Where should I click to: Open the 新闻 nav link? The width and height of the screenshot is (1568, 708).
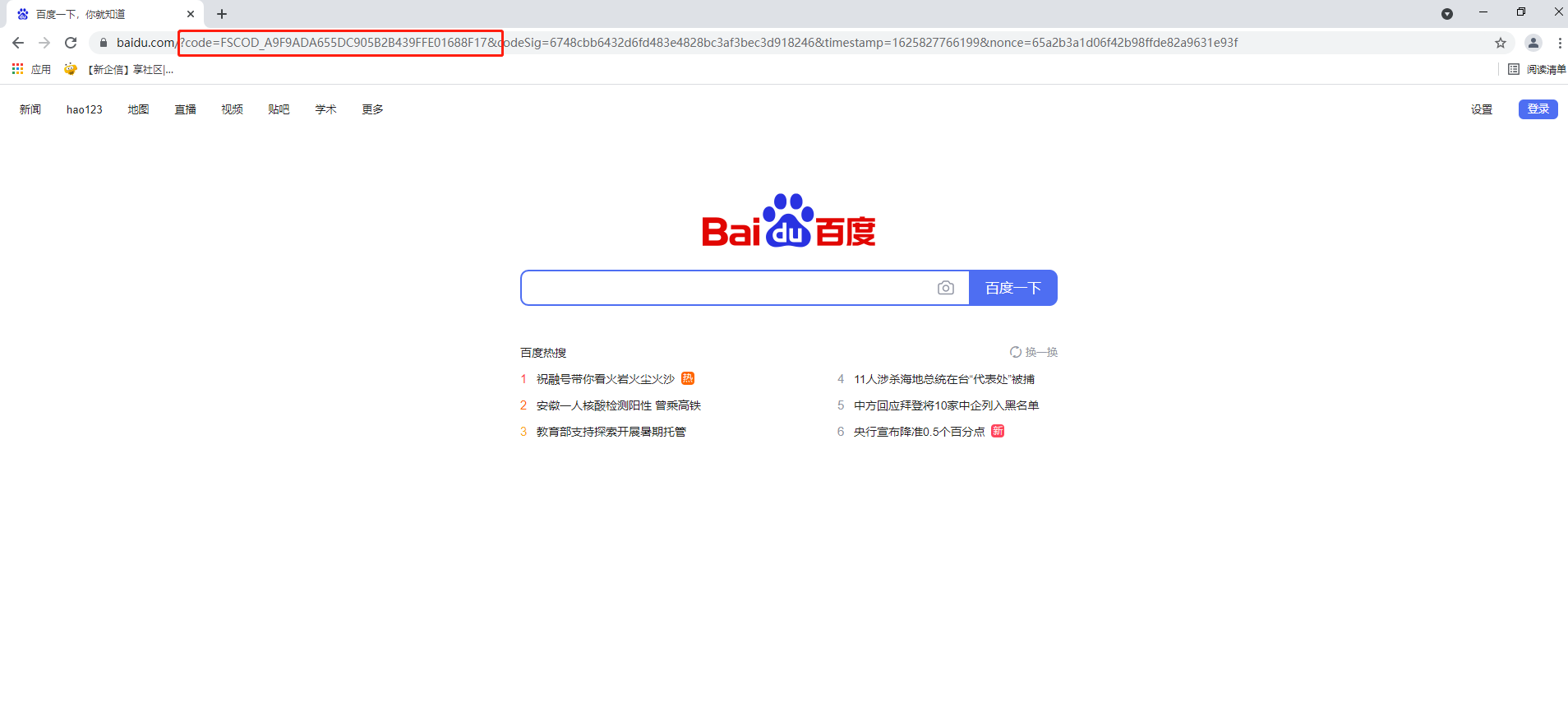click(x=30, y=109)
